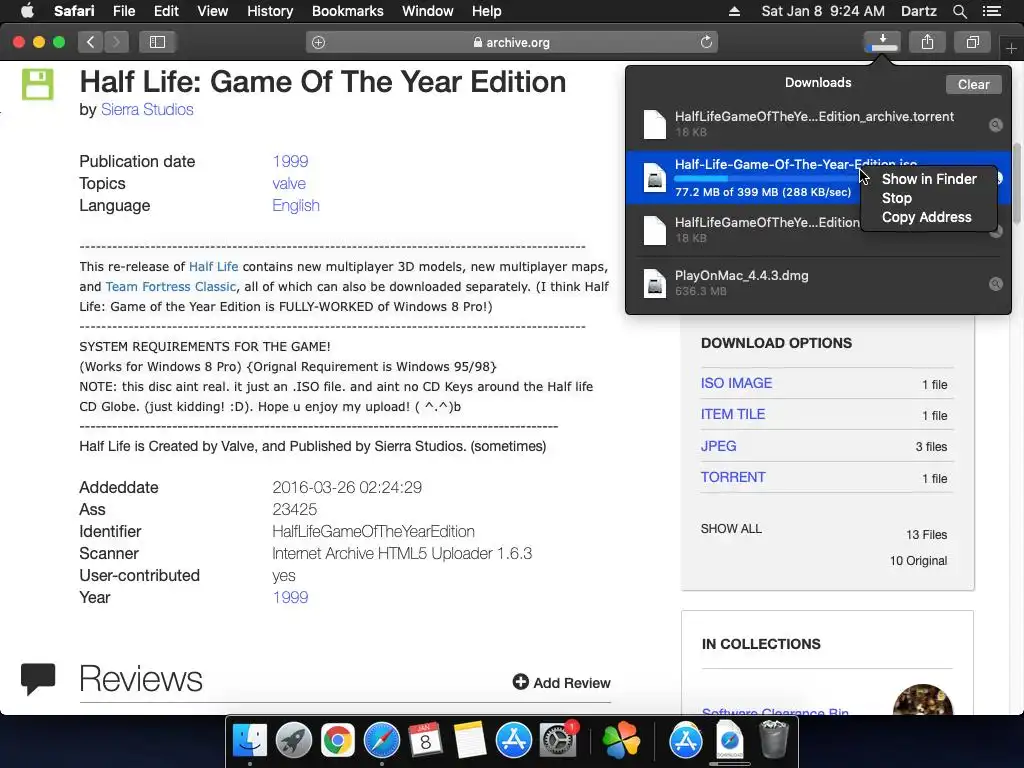The width and height of the screenshot is (1024, 768).
Task: Open Spotlight search in the menu bar
Action: pos(959,11)
